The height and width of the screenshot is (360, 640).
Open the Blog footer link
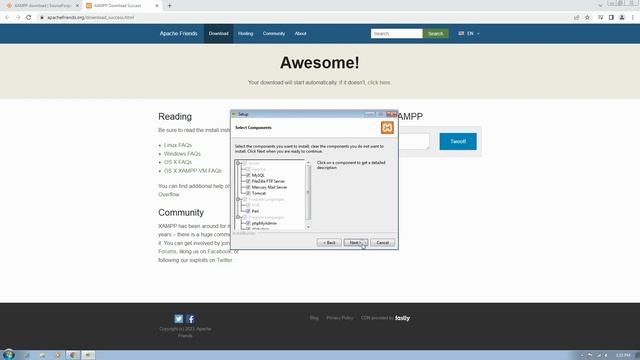tap(314, 318)
